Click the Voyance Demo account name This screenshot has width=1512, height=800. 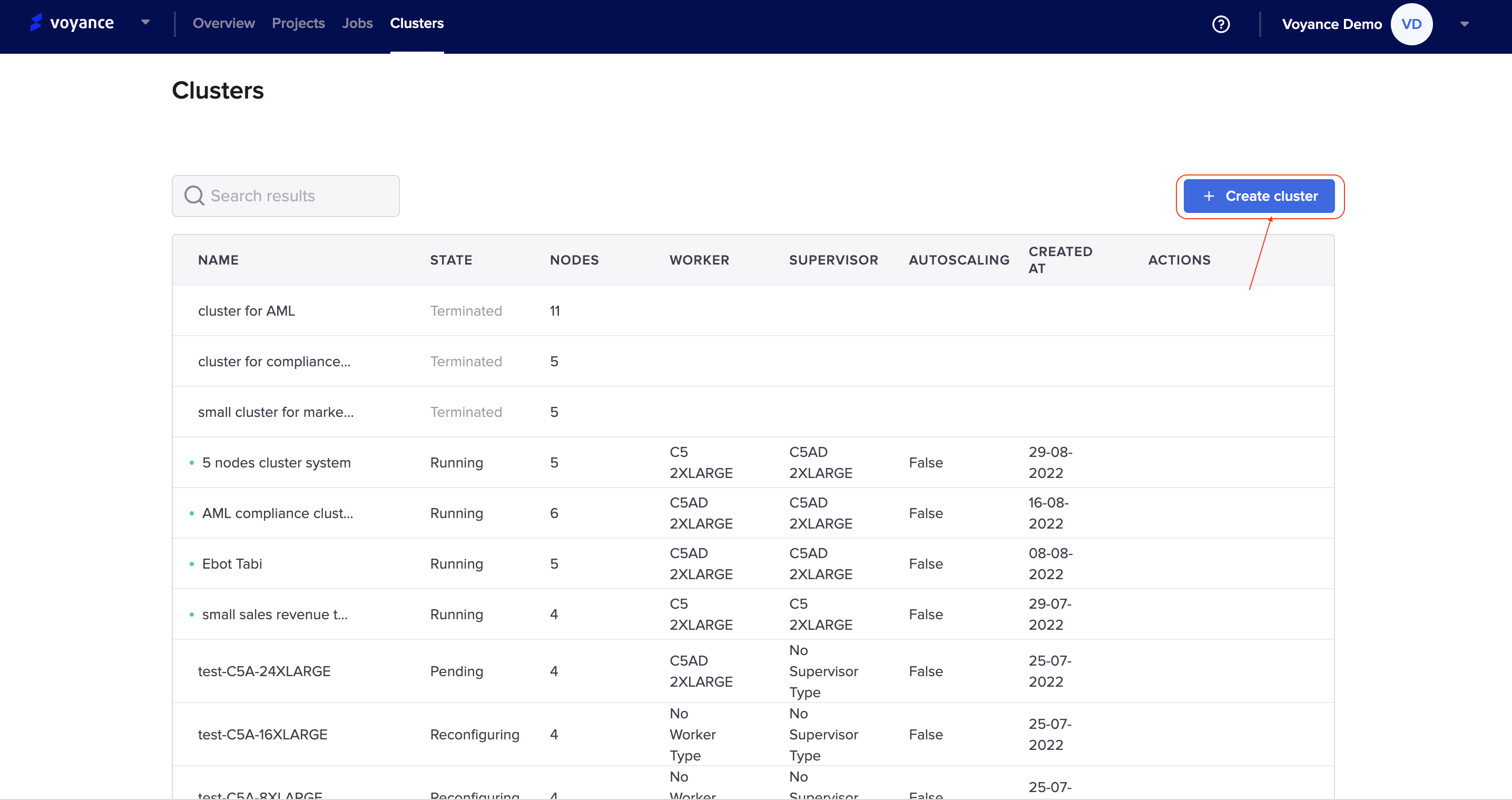[x=1332, y=24]
